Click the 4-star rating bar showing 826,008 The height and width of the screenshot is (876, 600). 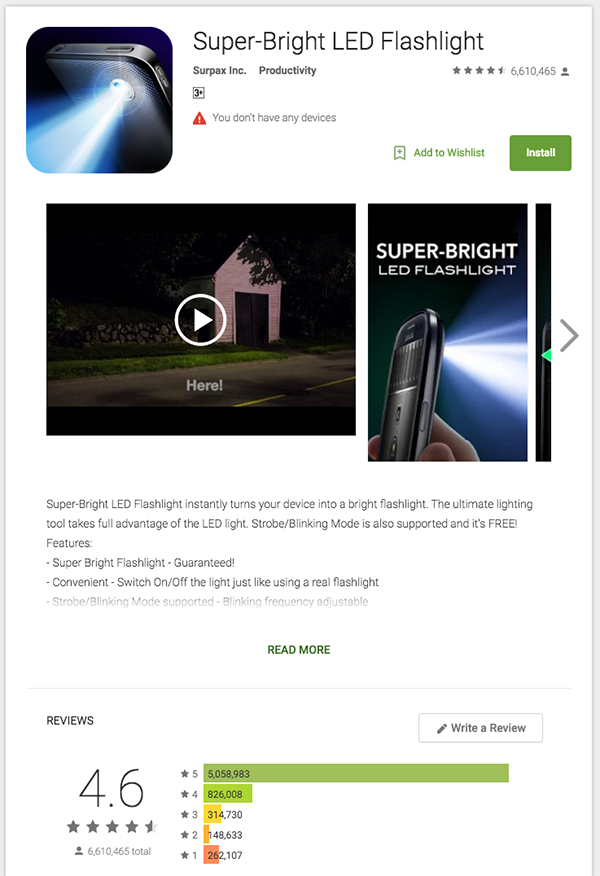(228, 794)
